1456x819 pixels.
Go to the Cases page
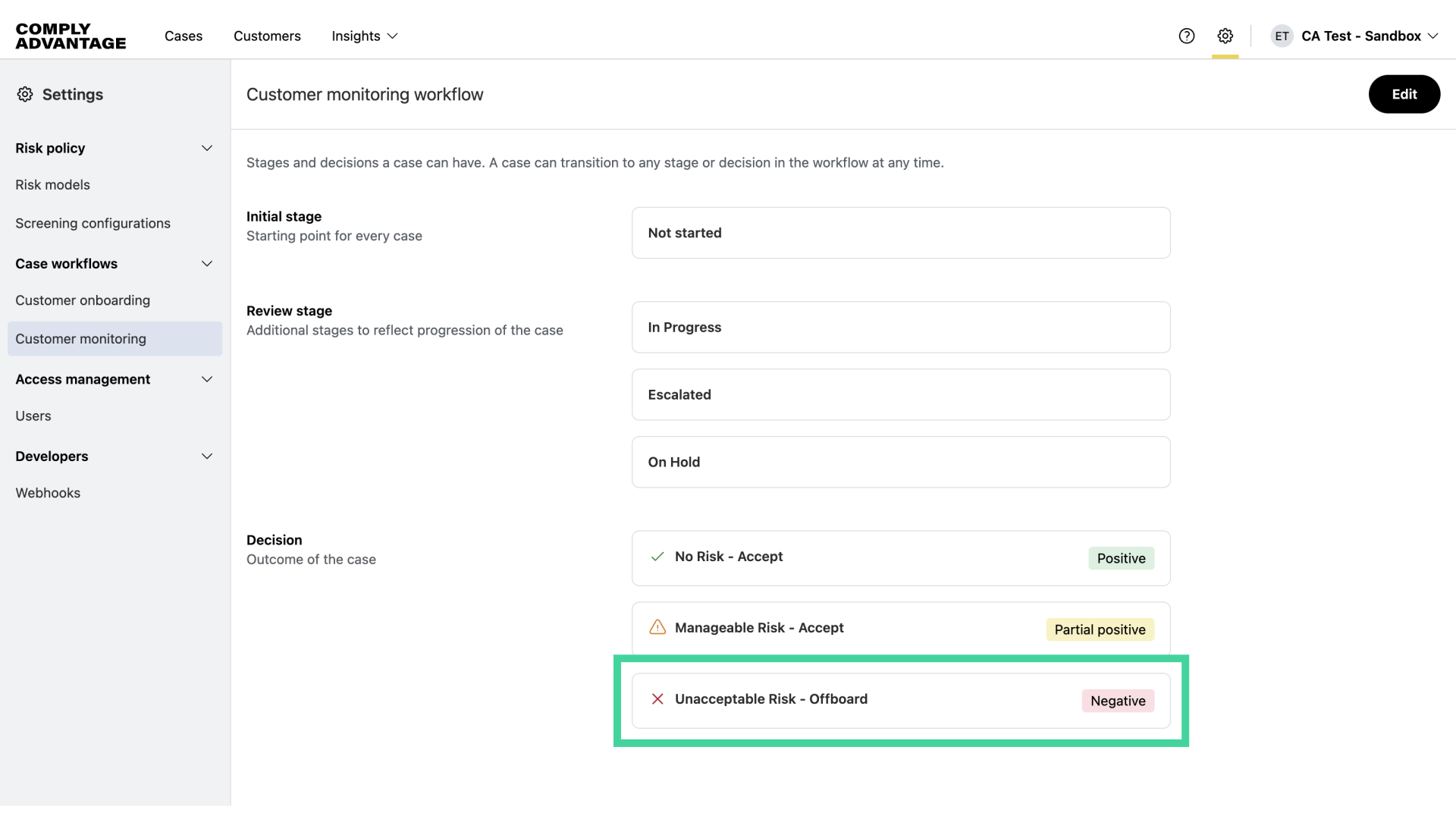183,36
